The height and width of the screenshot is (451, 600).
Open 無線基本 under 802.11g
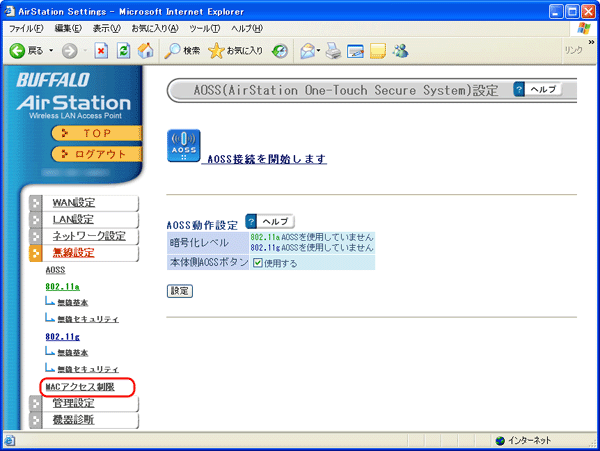[73, 353]
